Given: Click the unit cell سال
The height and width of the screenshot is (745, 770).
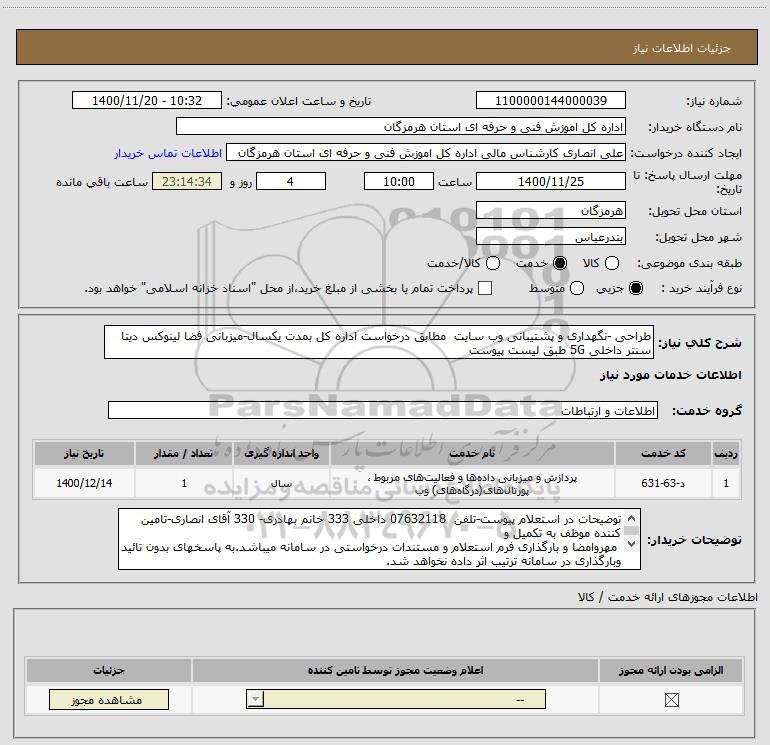Looking at the screenshot, I should [x=281, y=483].
